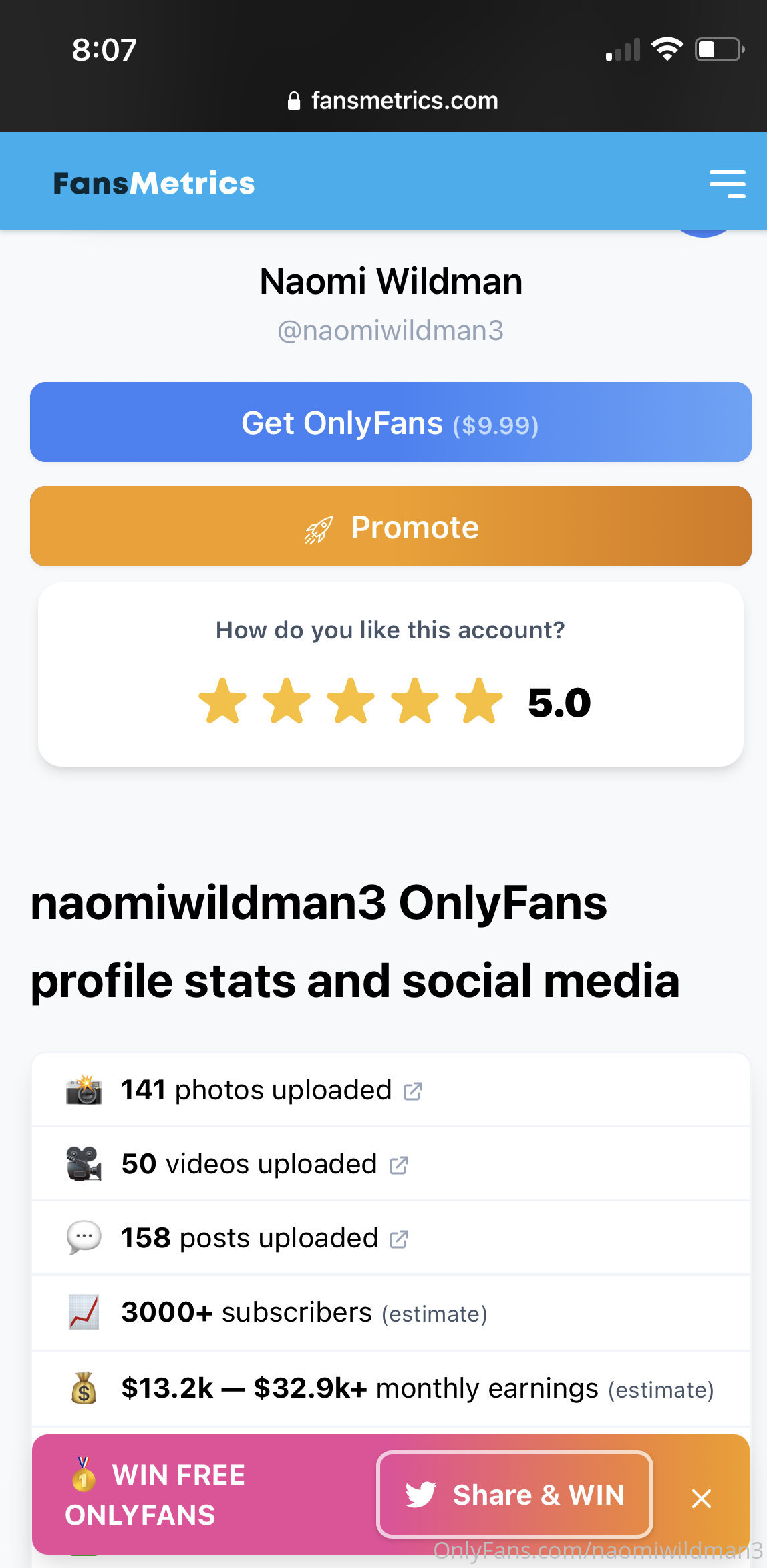Click the fourth rating star

(415, 701)
